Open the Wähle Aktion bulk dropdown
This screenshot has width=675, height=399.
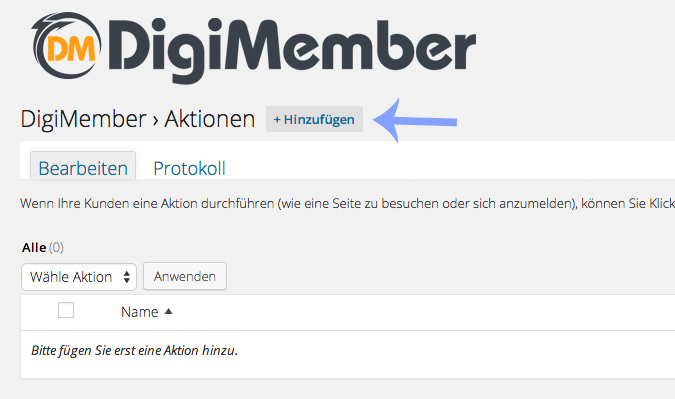pyautogui.click(x=79, y=277)
